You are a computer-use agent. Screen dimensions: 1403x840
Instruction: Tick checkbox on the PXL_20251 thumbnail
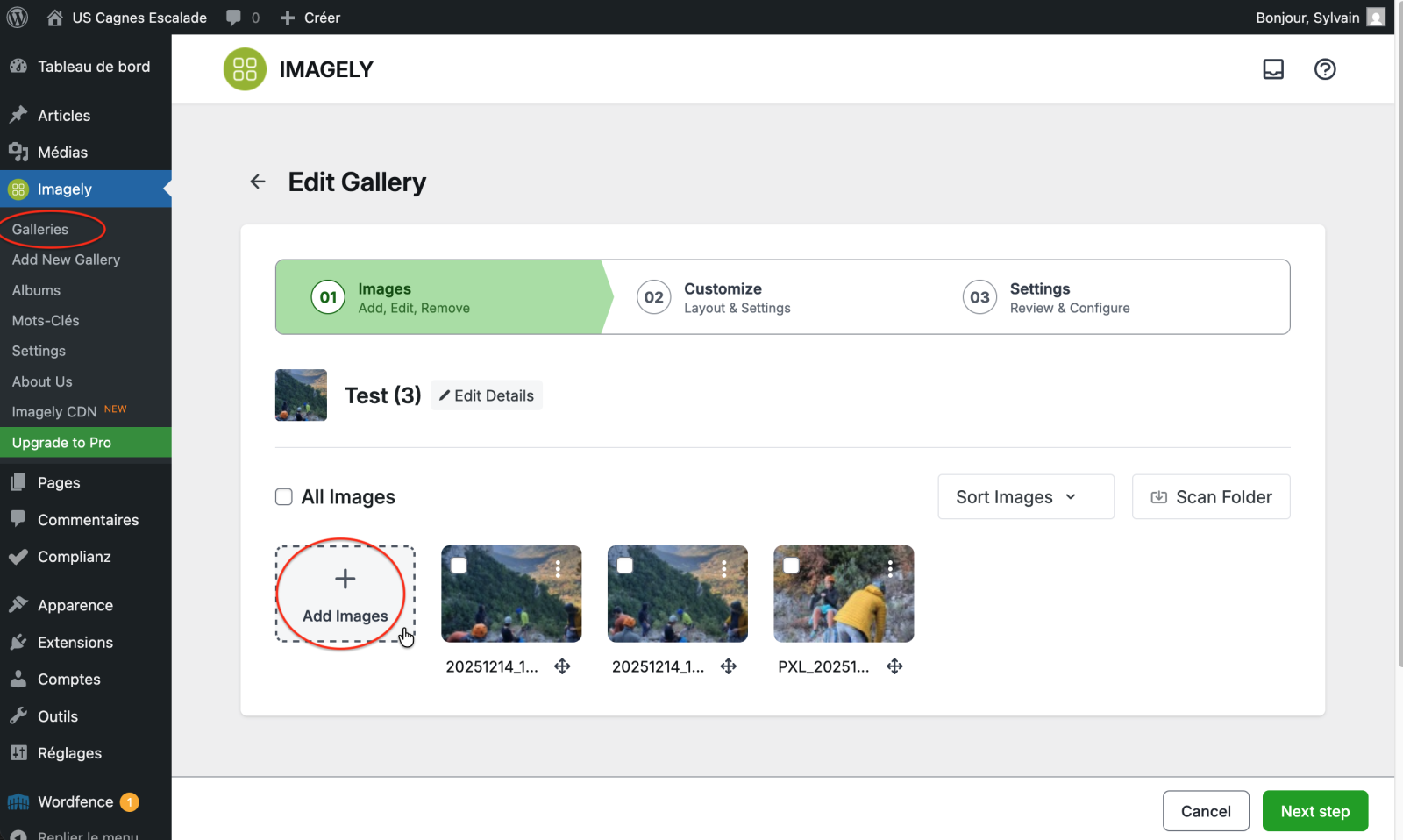[x=791, y=566]
